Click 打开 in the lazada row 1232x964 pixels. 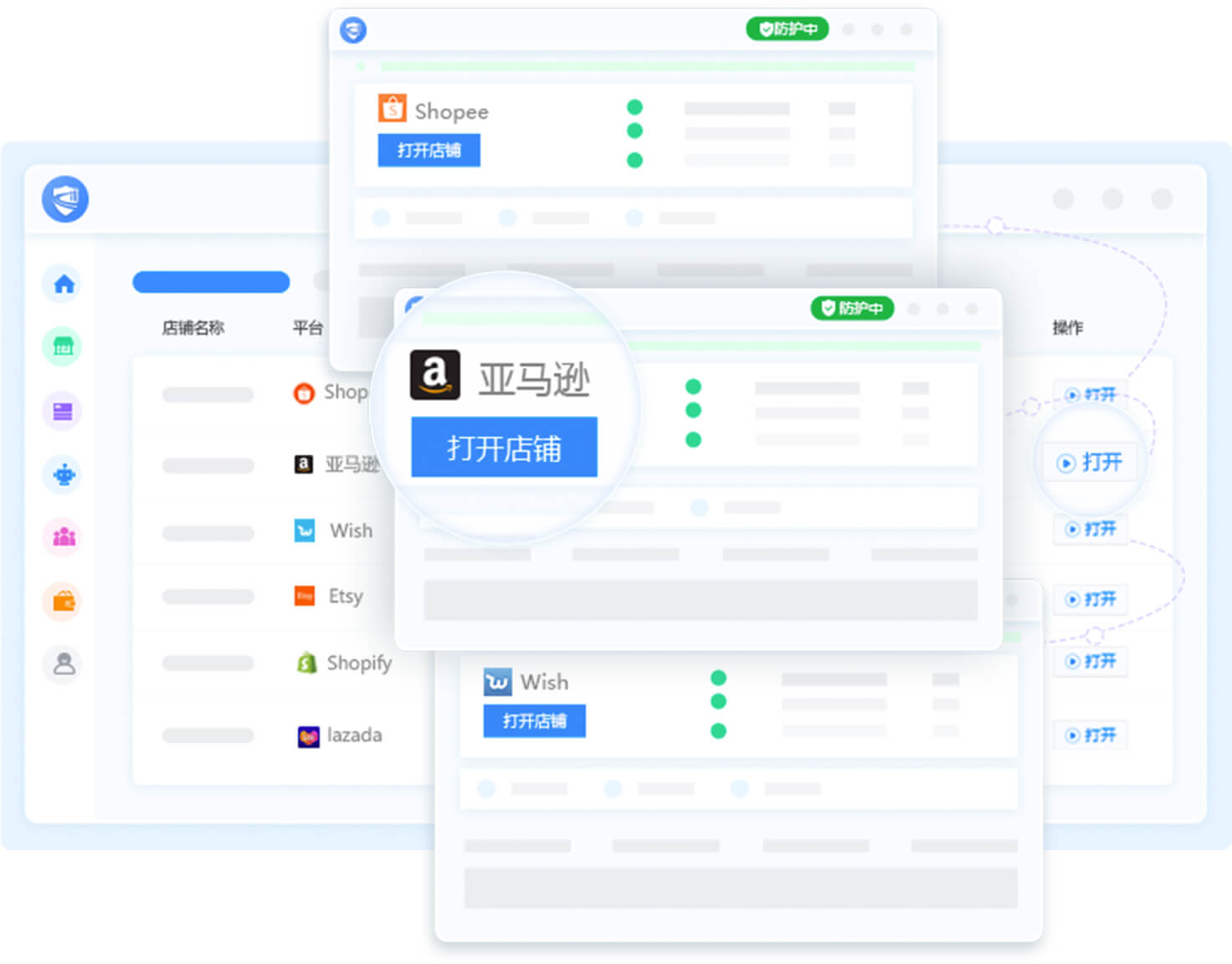click(1091, 736)
